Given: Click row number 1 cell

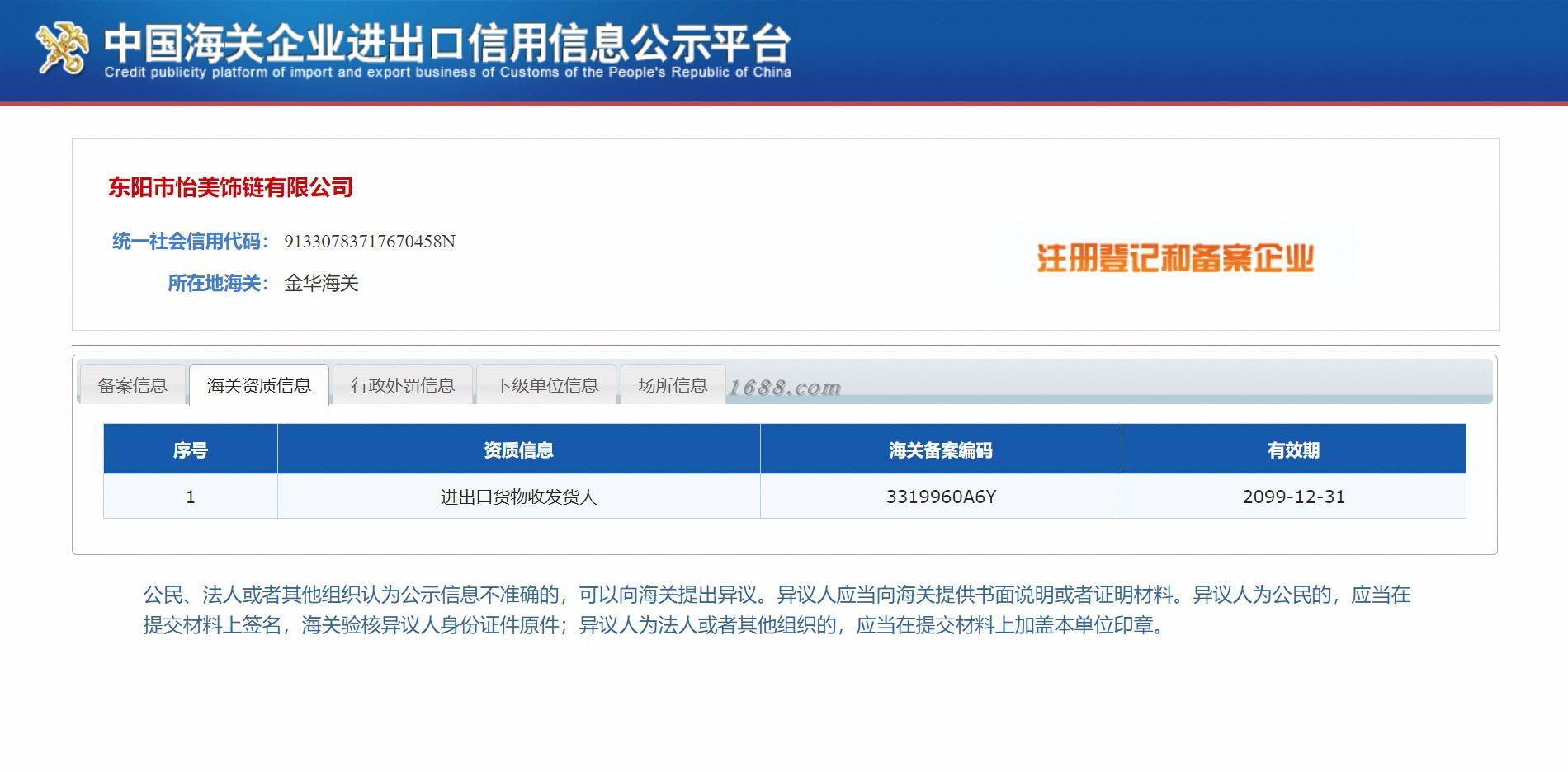Looking at the screenshot, I should point(191,497).
